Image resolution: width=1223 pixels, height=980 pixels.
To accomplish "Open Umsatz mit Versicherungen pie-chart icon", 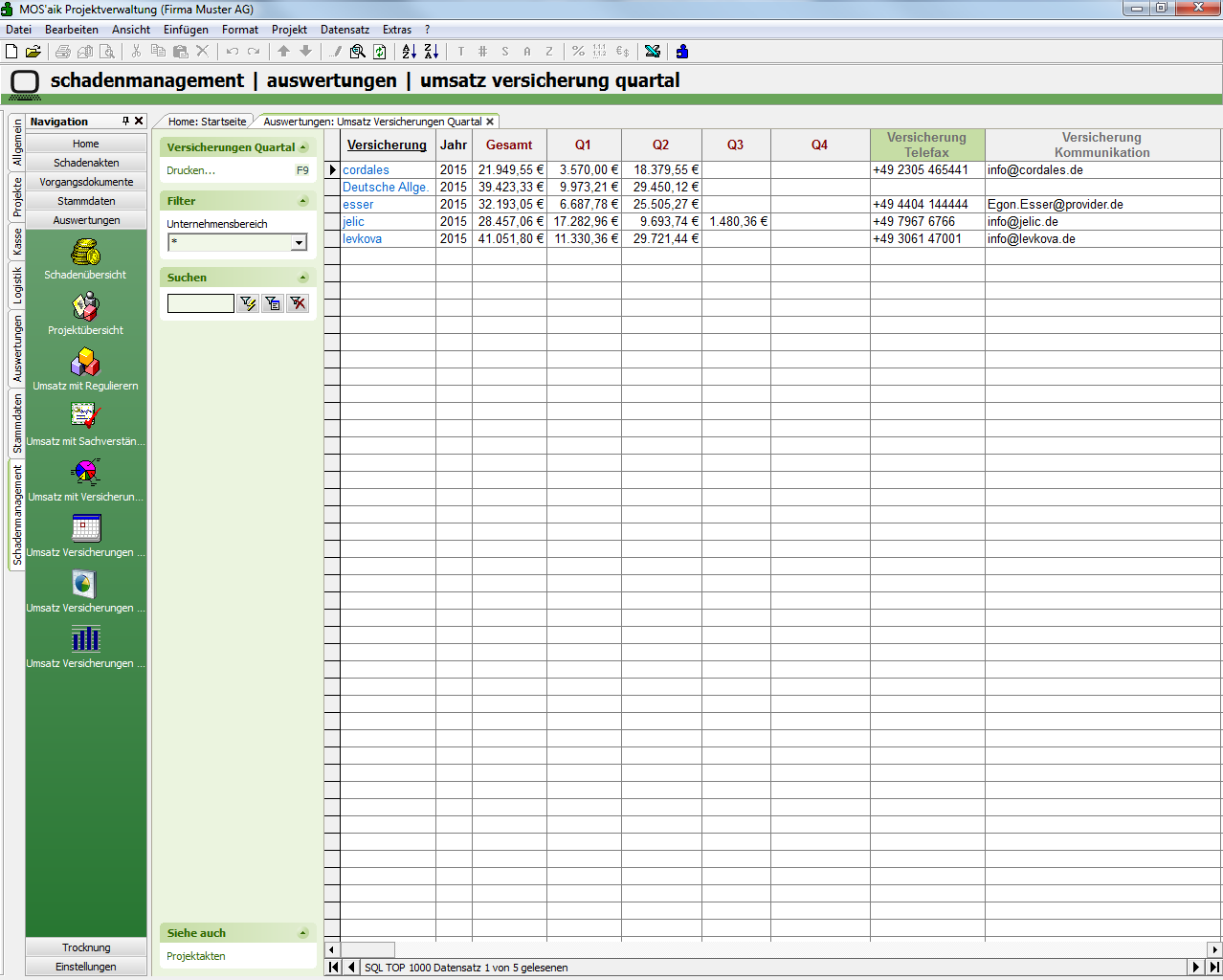I will [x=86, y=473].
